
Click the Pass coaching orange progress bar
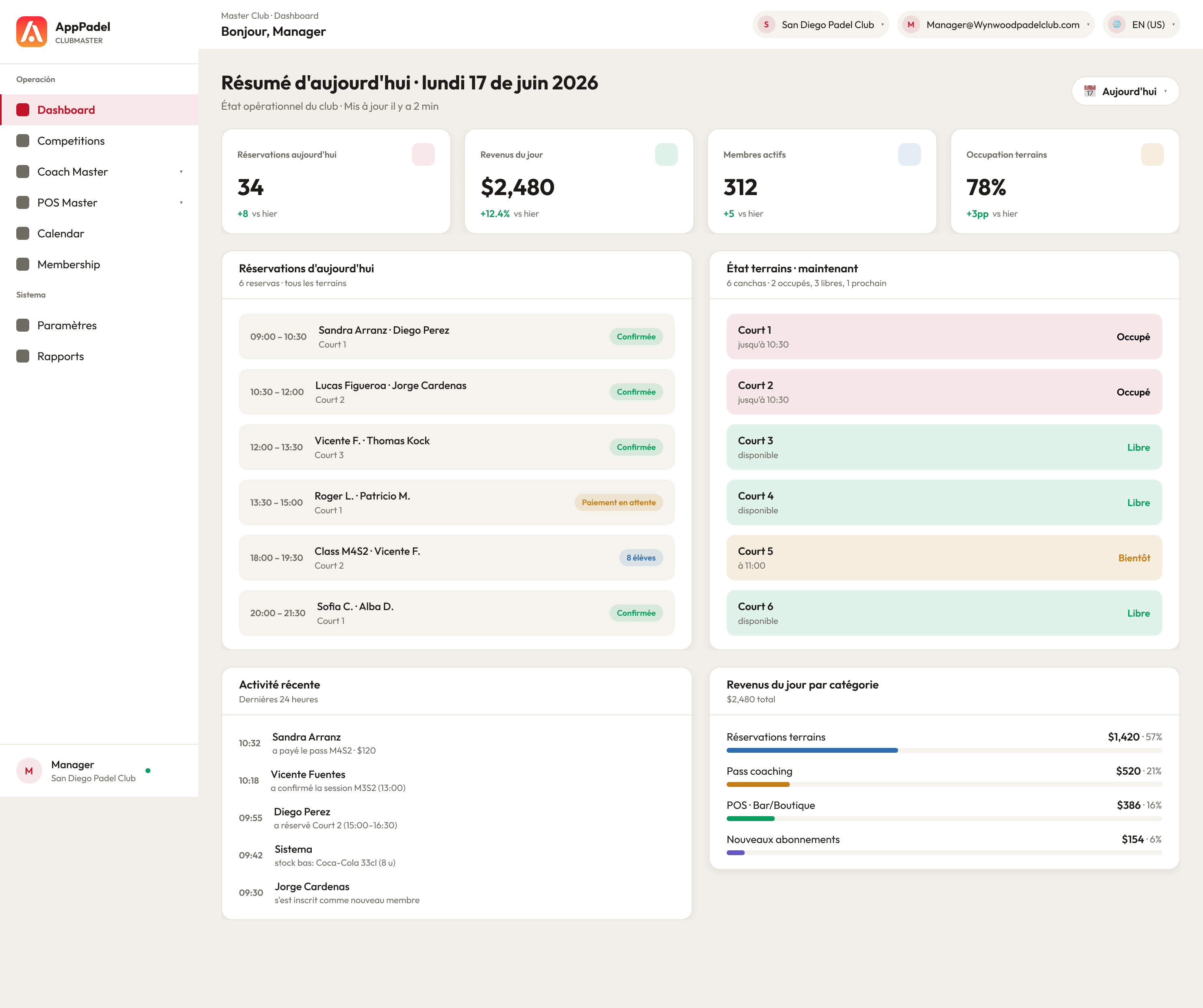point(758,784)
